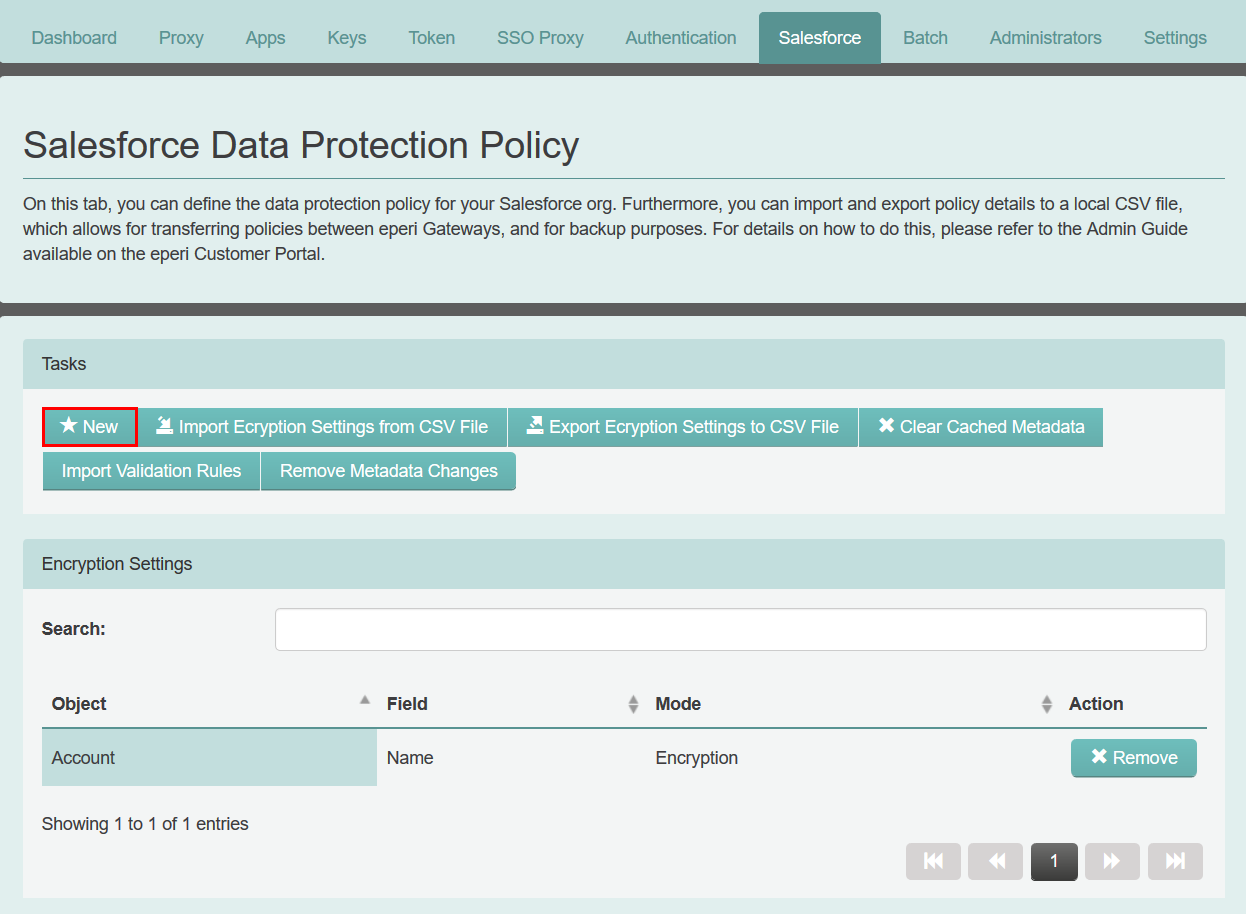1246x914 pixels.
Task: Focus the Search input field
Action: click(x=741, y=629)
